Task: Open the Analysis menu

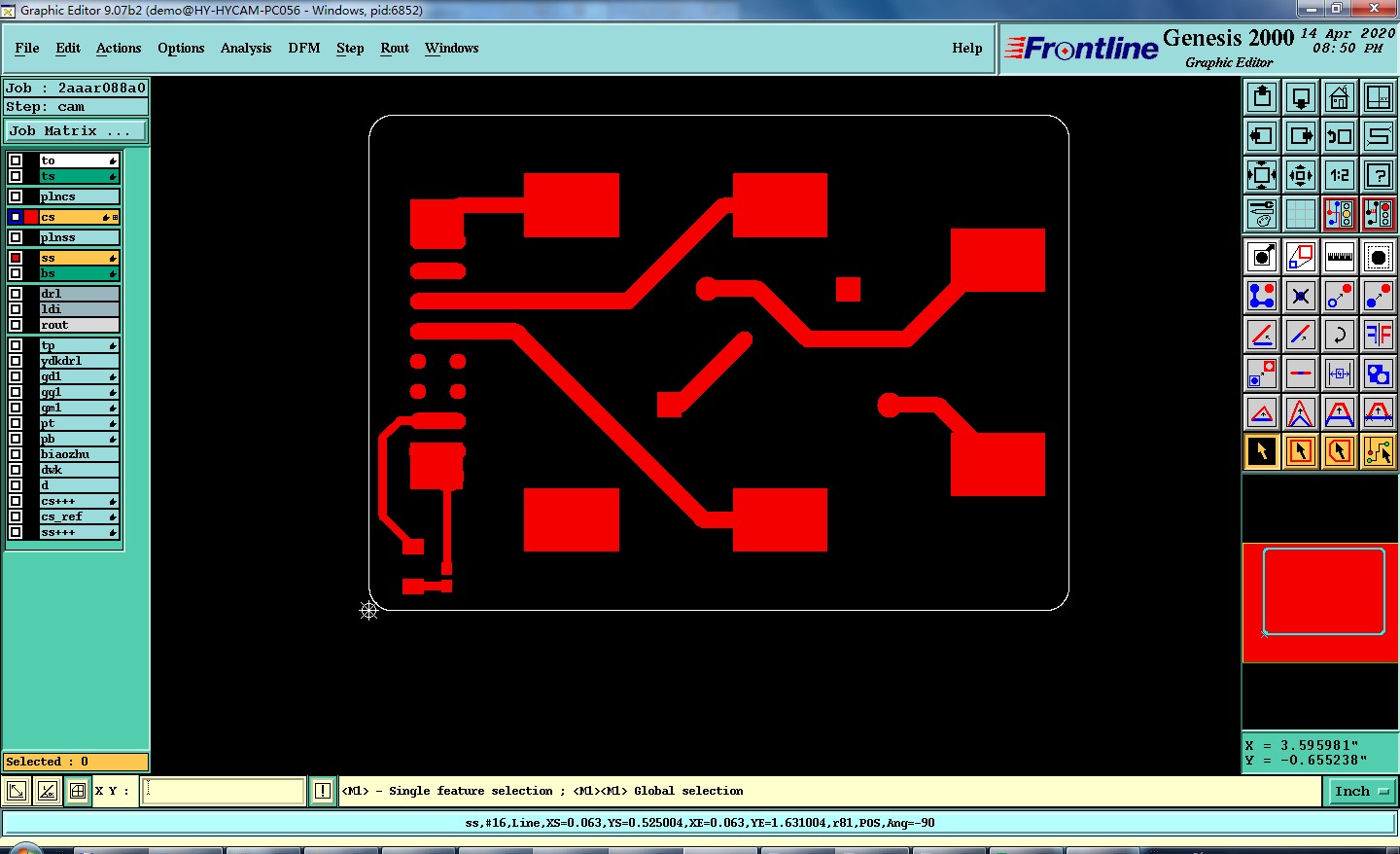Action: point(246,48)
